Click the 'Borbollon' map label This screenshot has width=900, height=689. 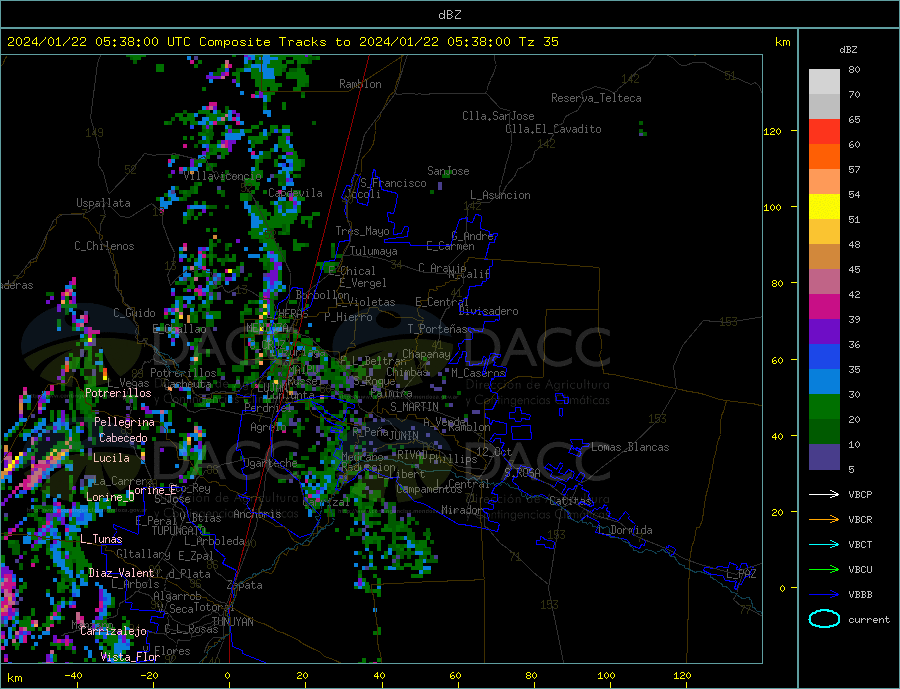(322, 295)
